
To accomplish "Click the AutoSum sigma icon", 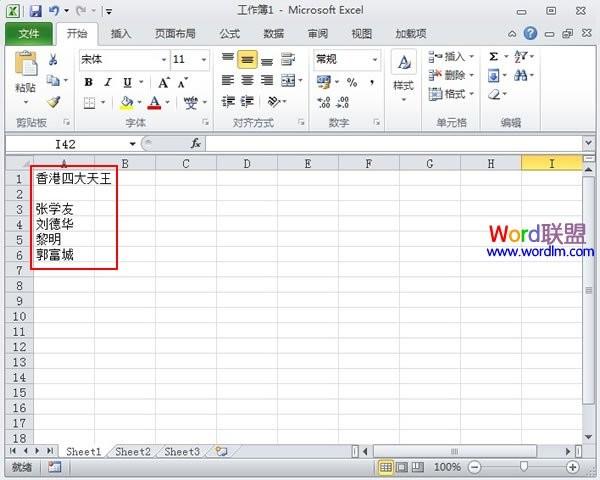I will click(x=494, y=57).
